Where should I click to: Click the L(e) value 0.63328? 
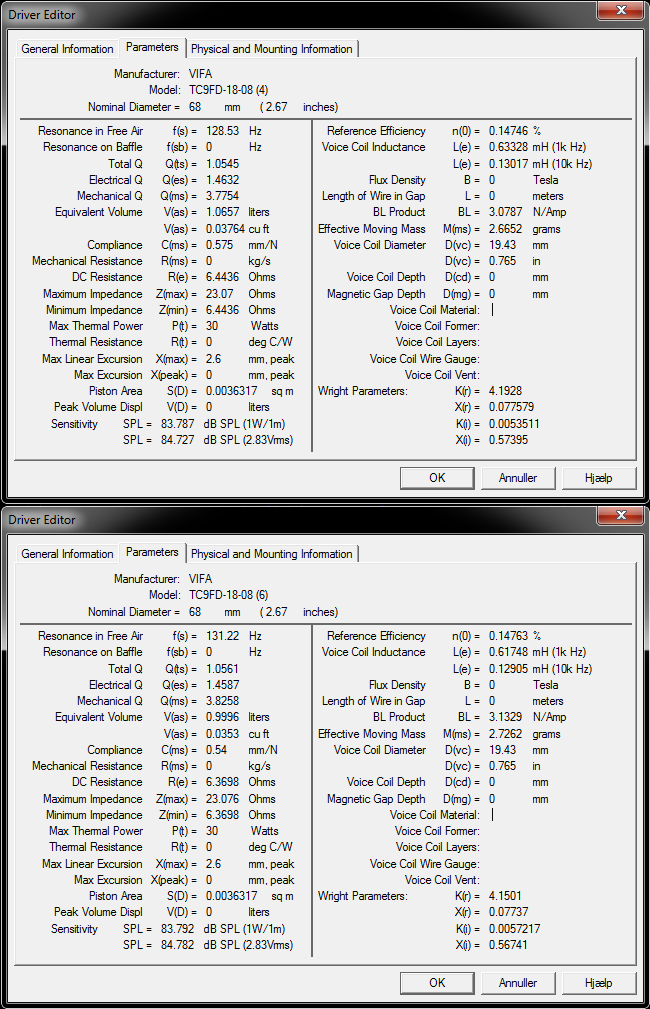[508, 147]
